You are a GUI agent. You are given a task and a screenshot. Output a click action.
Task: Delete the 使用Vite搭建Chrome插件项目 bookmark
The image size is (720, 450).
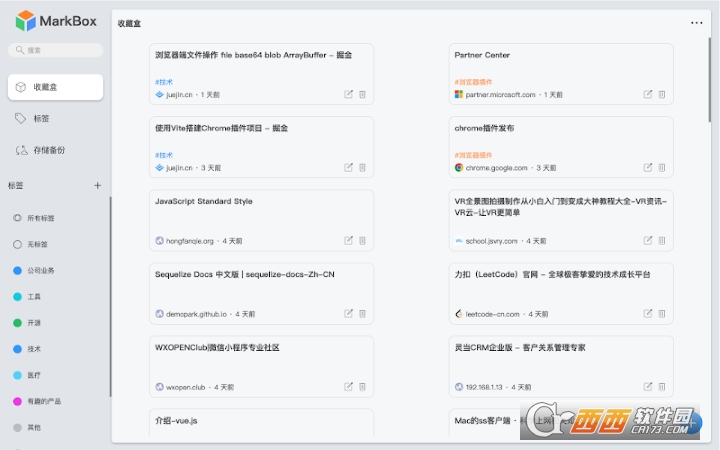[x=362, y=167]
